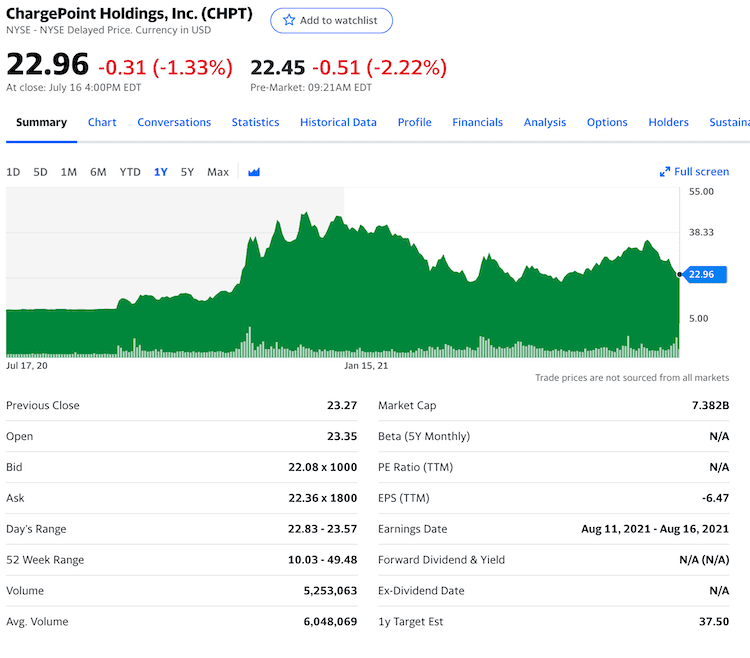The height and width of the screenshot is (658, 750).
Task: Go to the Statistics tab
Action: [255, 122]
